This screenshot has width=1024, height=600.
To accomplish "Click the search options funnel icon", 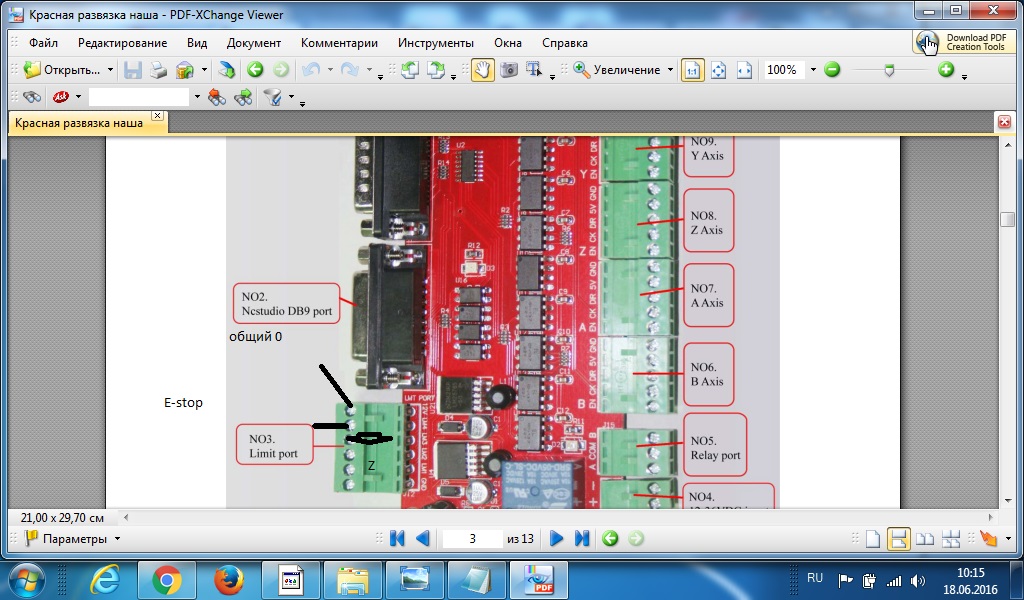I will (x=273, y=97).
